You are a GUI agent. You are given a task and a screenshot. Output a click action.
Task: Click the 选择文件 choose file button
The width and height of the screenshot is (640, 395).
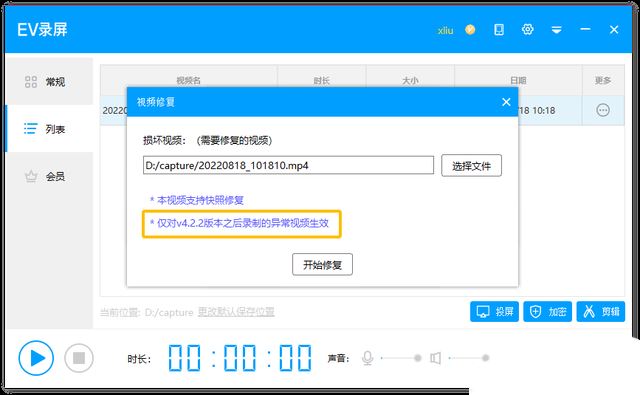(471, 166)
